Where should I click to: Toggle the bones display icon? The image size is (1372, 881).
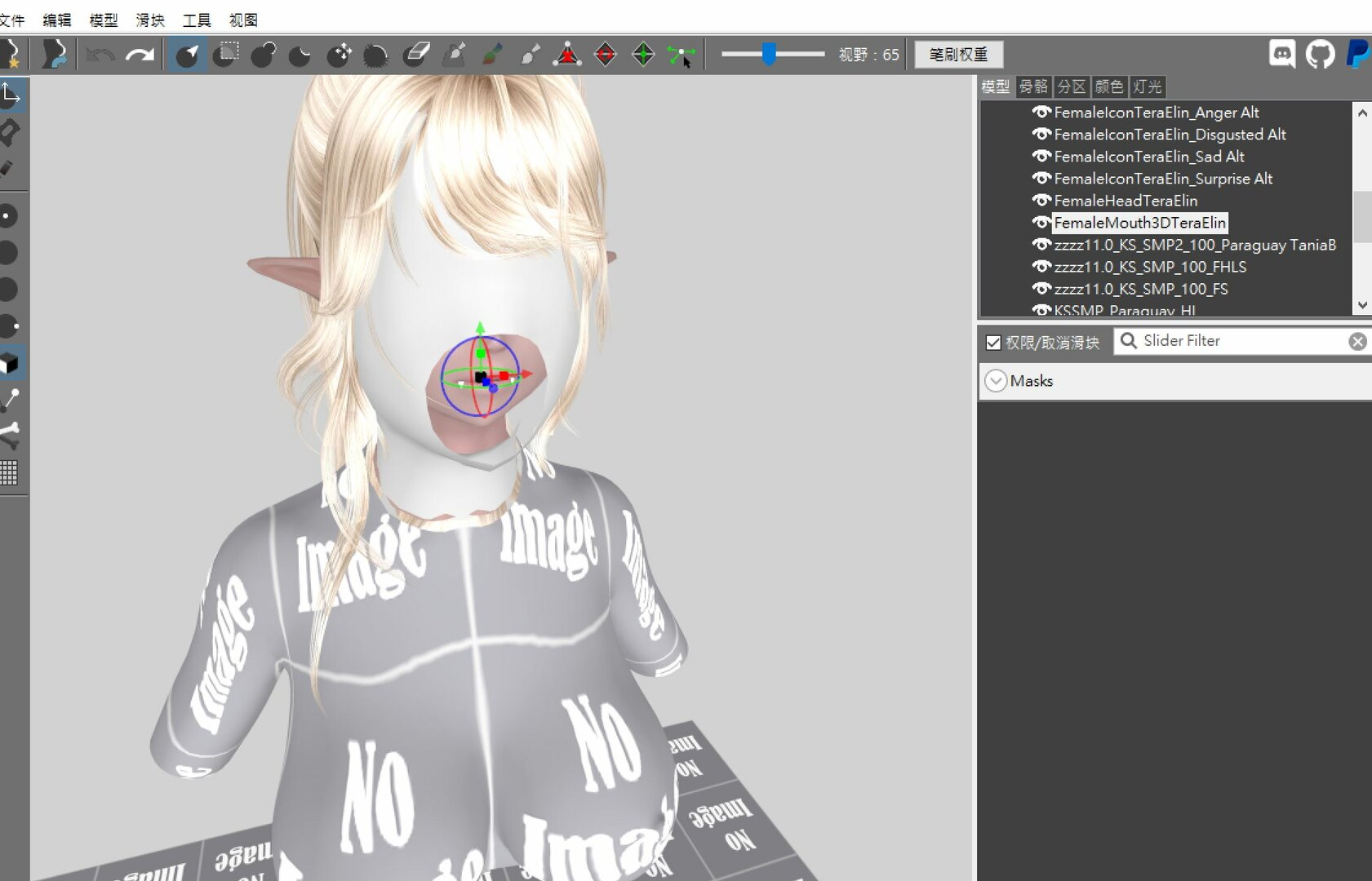[x=10, y=436]
